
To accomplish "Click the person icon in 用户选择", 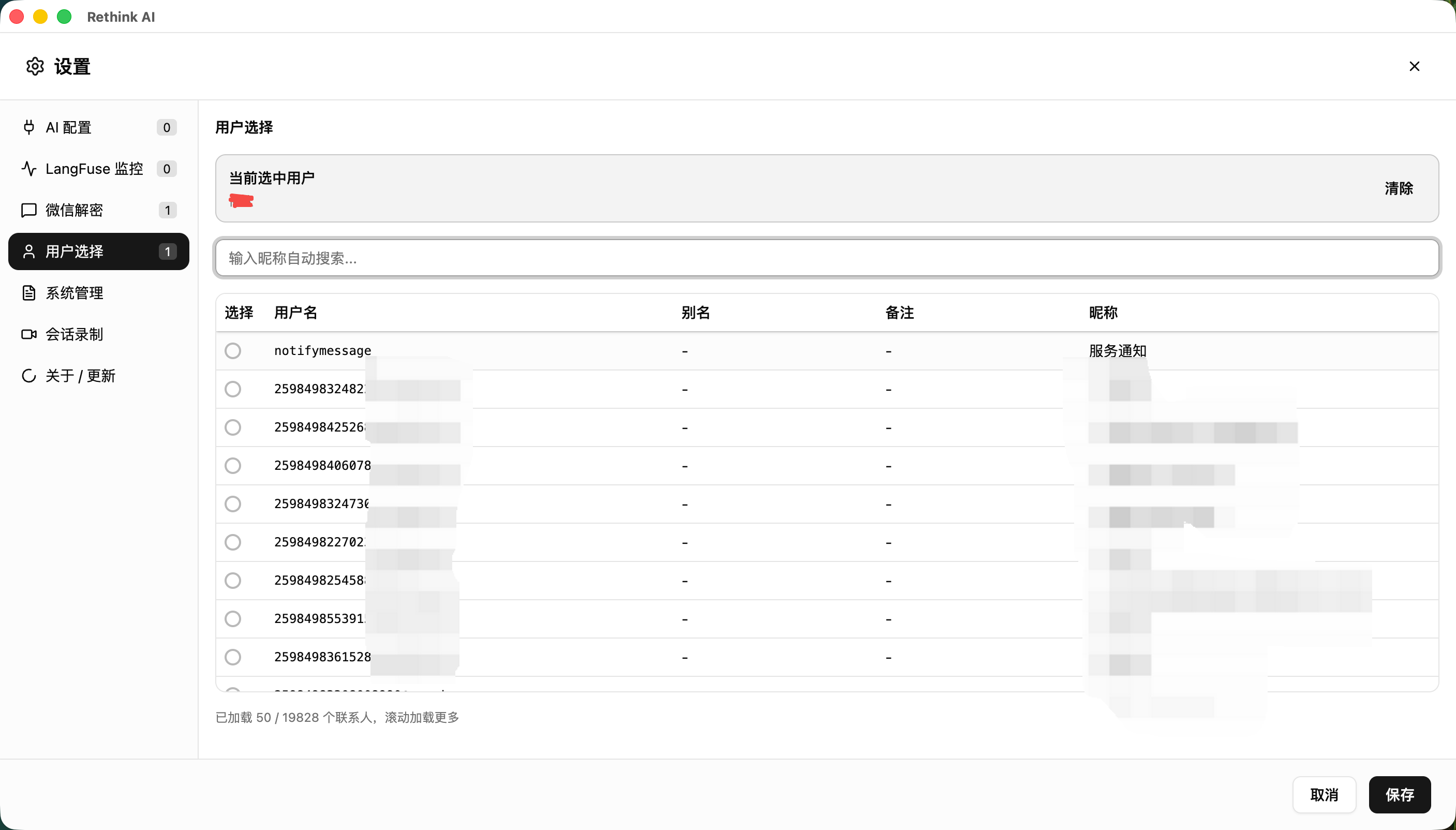I will 28,251.
